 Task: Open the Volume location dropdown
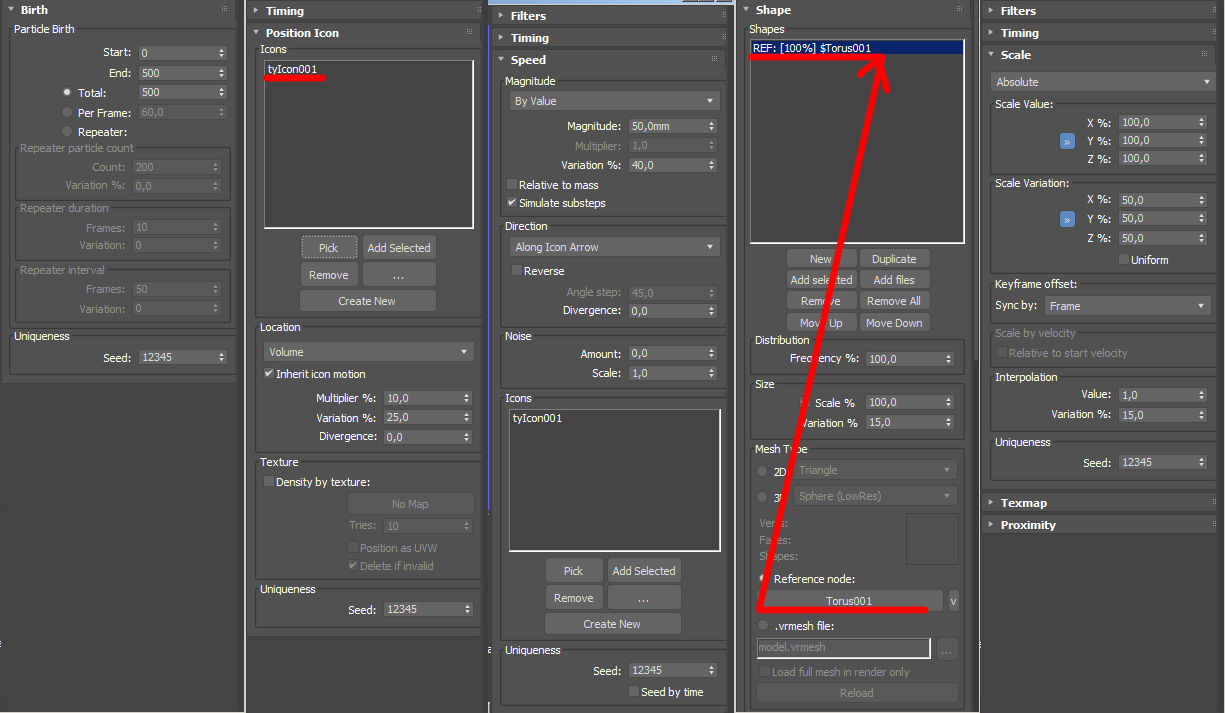pos(368,352)
